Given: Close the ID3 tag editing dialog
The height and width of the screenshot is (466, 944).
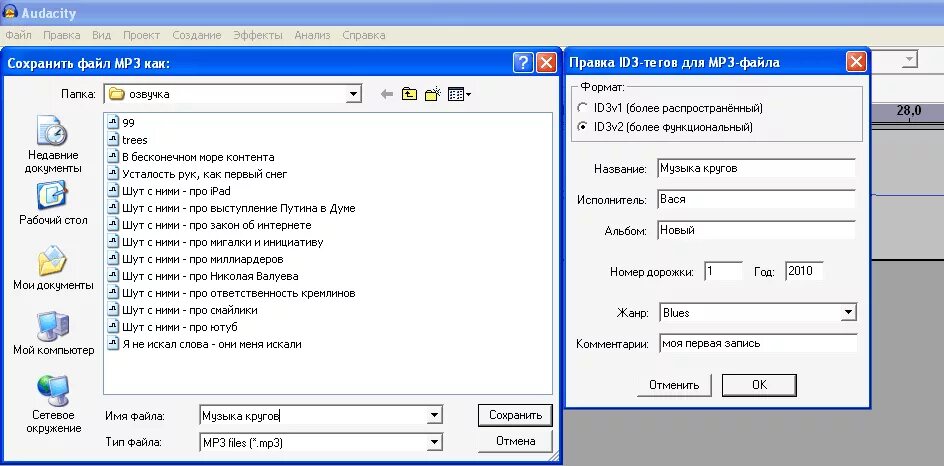Looking at the screenshot, I should click(856, 62).
